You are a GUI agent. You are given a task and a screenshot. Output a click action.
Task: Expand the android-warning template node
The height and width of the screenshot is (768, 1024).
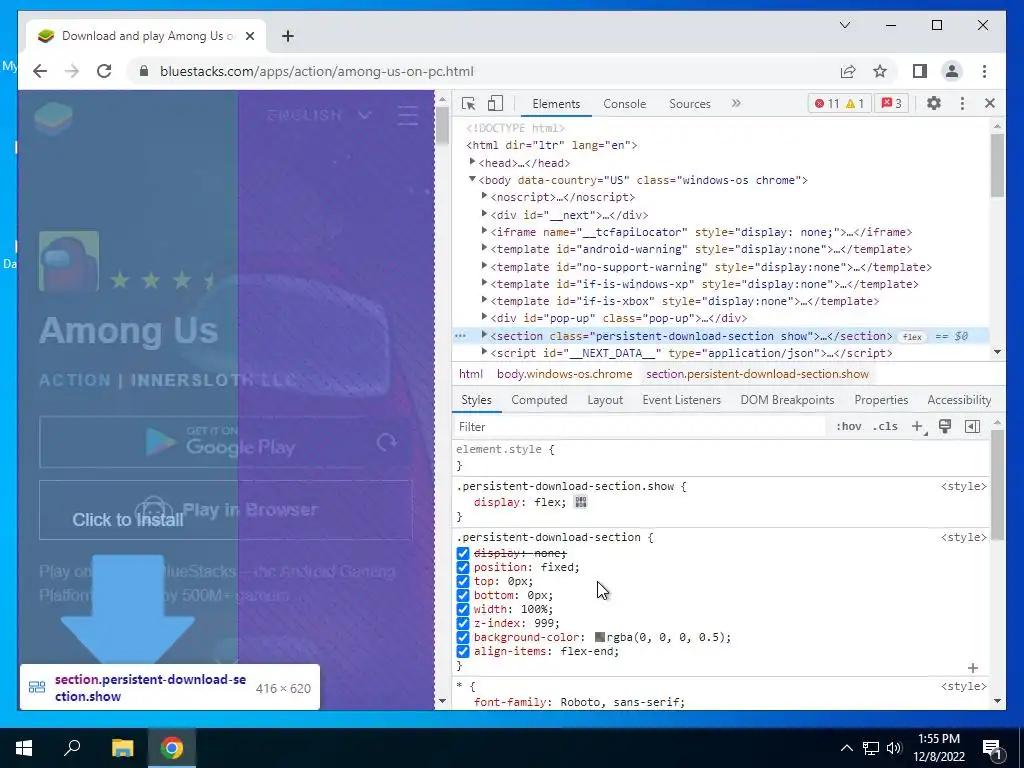pos(484,248)
